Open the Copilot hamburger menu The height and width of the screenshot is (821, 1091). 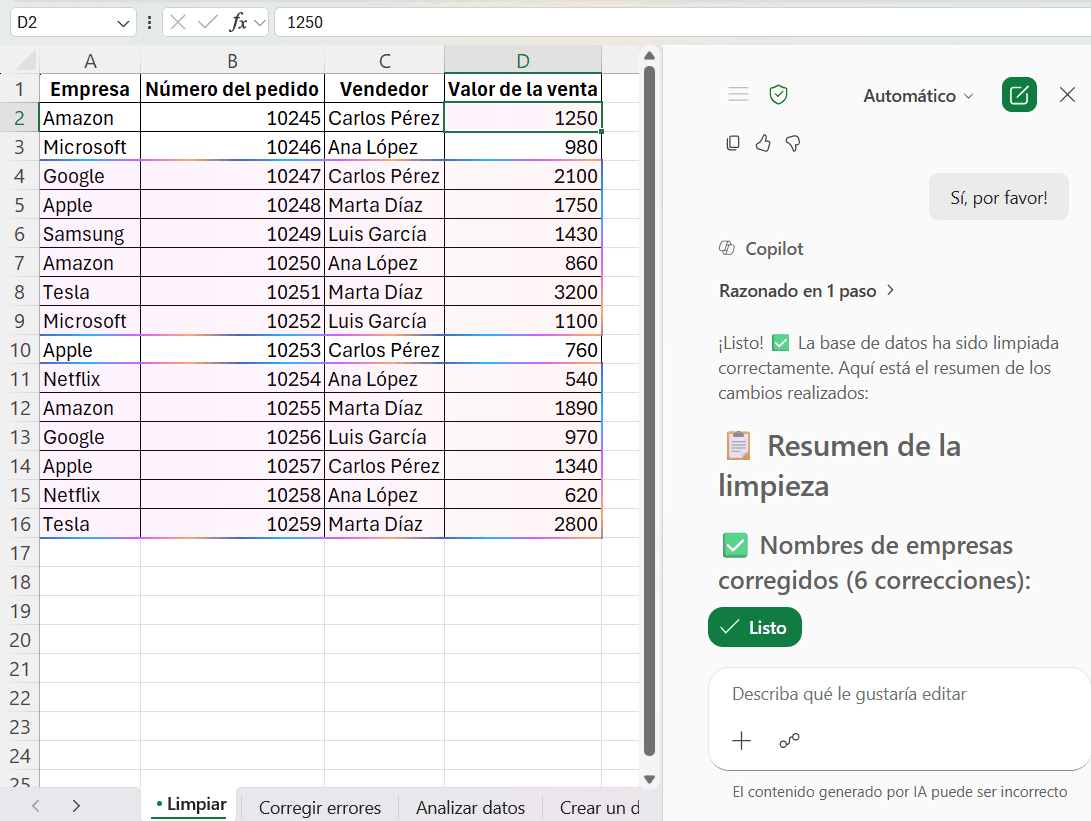[738, 95]
